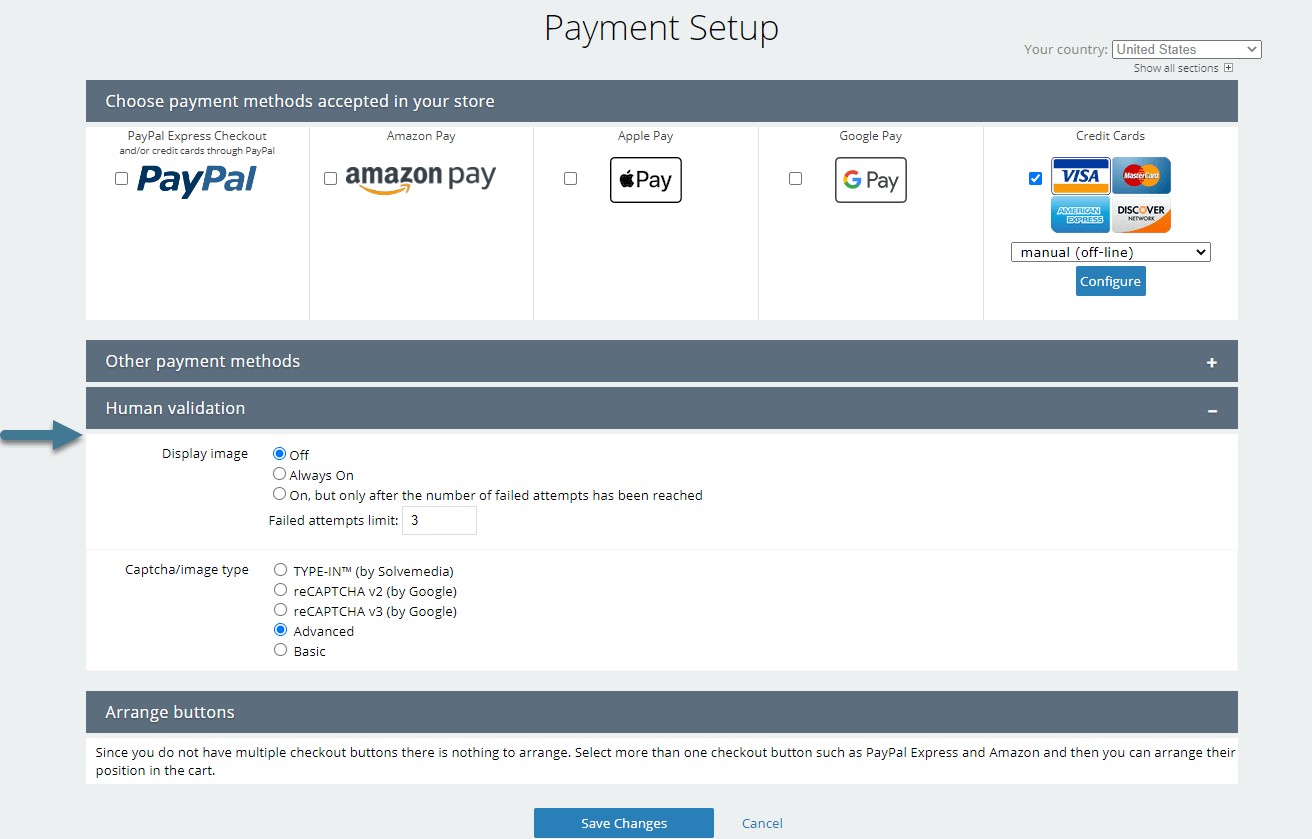The width and height of the screenshot is (1312, 839).
Task: Click the Save Changes button
Action: [624, 823]
